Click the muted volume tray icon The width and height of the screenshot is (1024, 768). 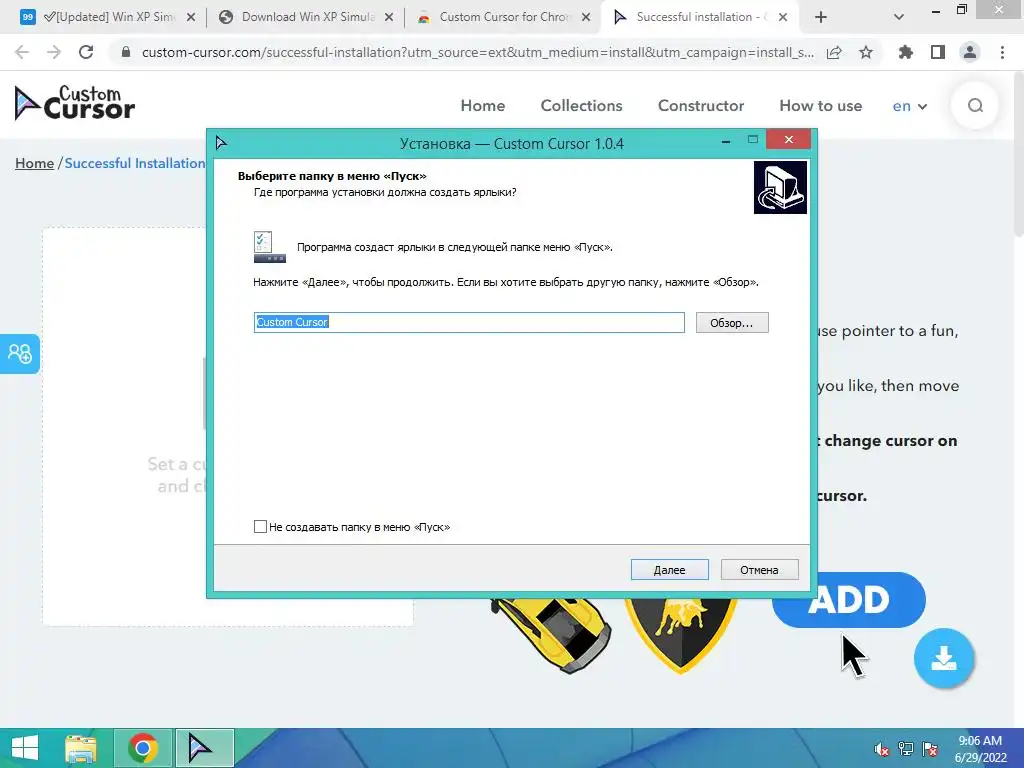pyautogui.click(x=882, y=749)
